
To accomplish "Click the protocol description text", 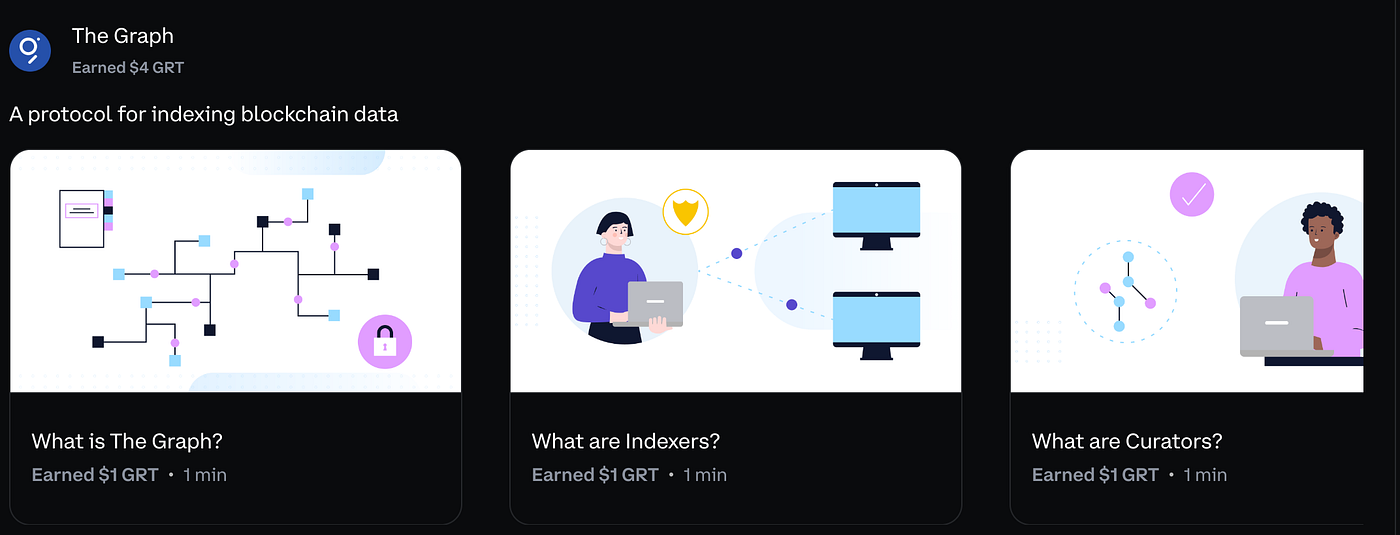I will coord(204,114).
